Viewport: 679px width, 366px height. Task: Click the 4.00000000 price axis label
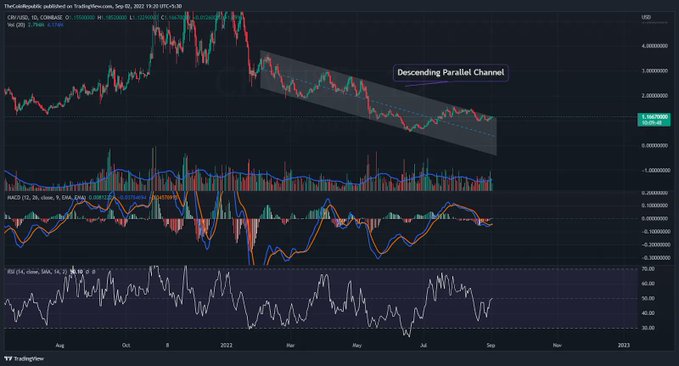coord(654,45)
